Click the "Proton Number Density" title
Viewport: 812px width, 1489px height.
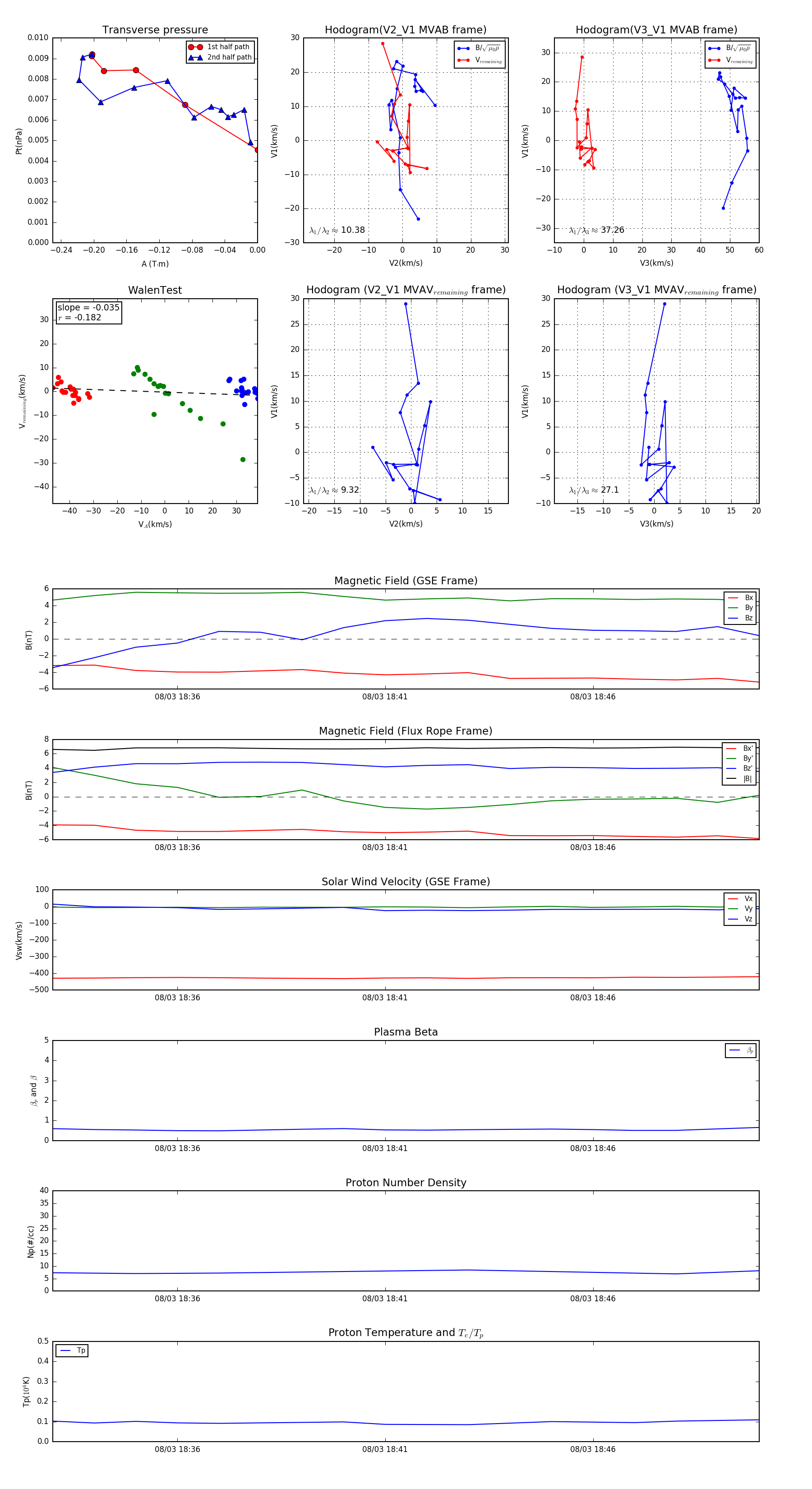[406, 1183]
